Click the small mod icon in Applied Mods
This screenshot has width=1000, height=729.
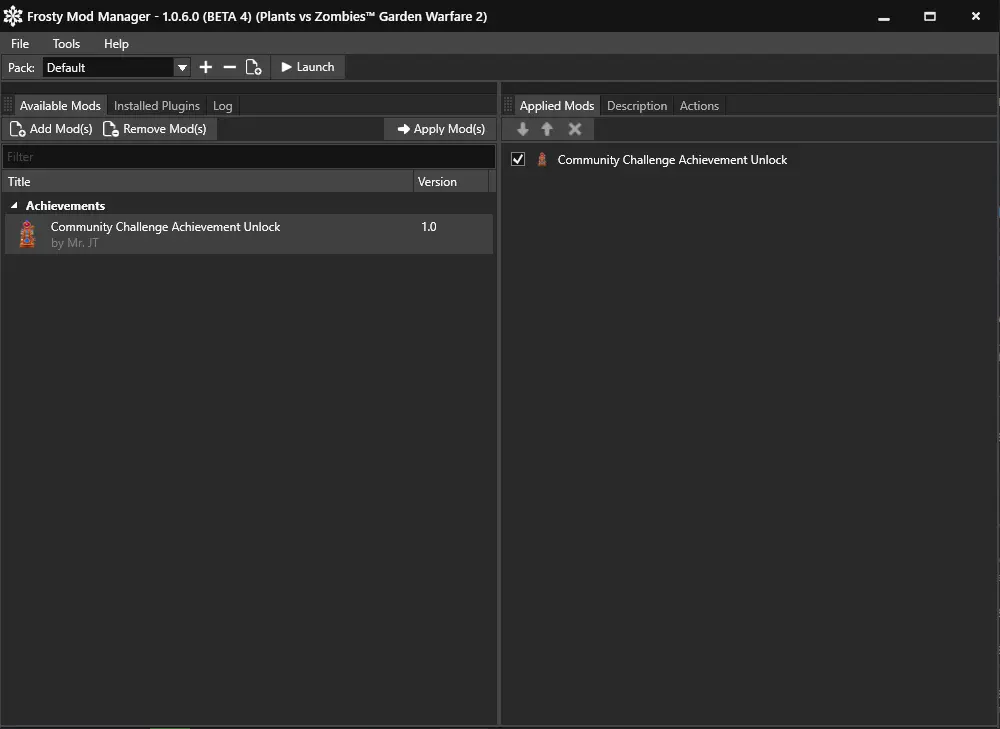click(542, 159)
